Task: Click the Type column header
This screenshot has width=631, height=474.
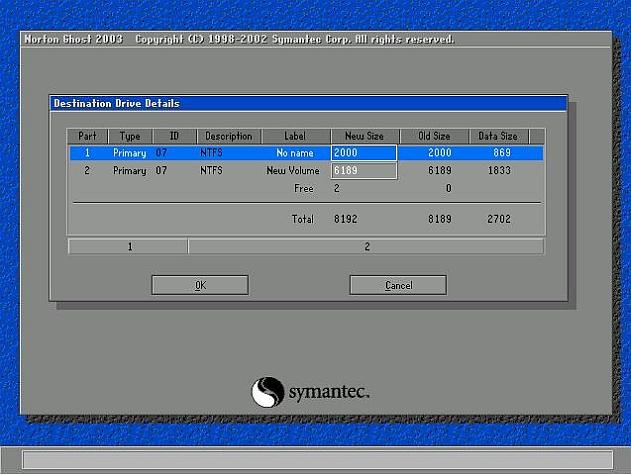Action: coord(130,136)
